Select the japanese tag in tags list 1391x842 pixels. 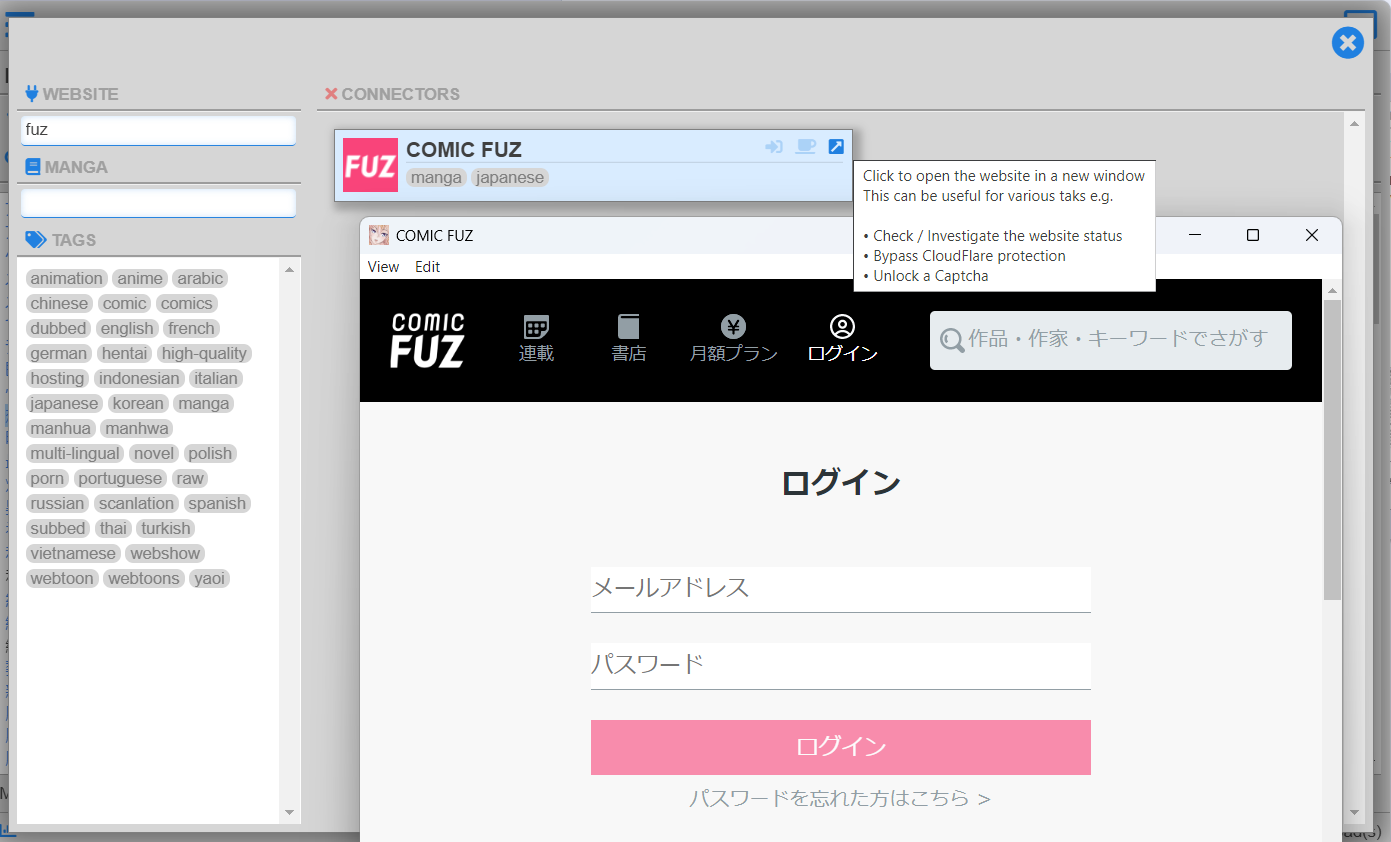(x=65, y=403)
